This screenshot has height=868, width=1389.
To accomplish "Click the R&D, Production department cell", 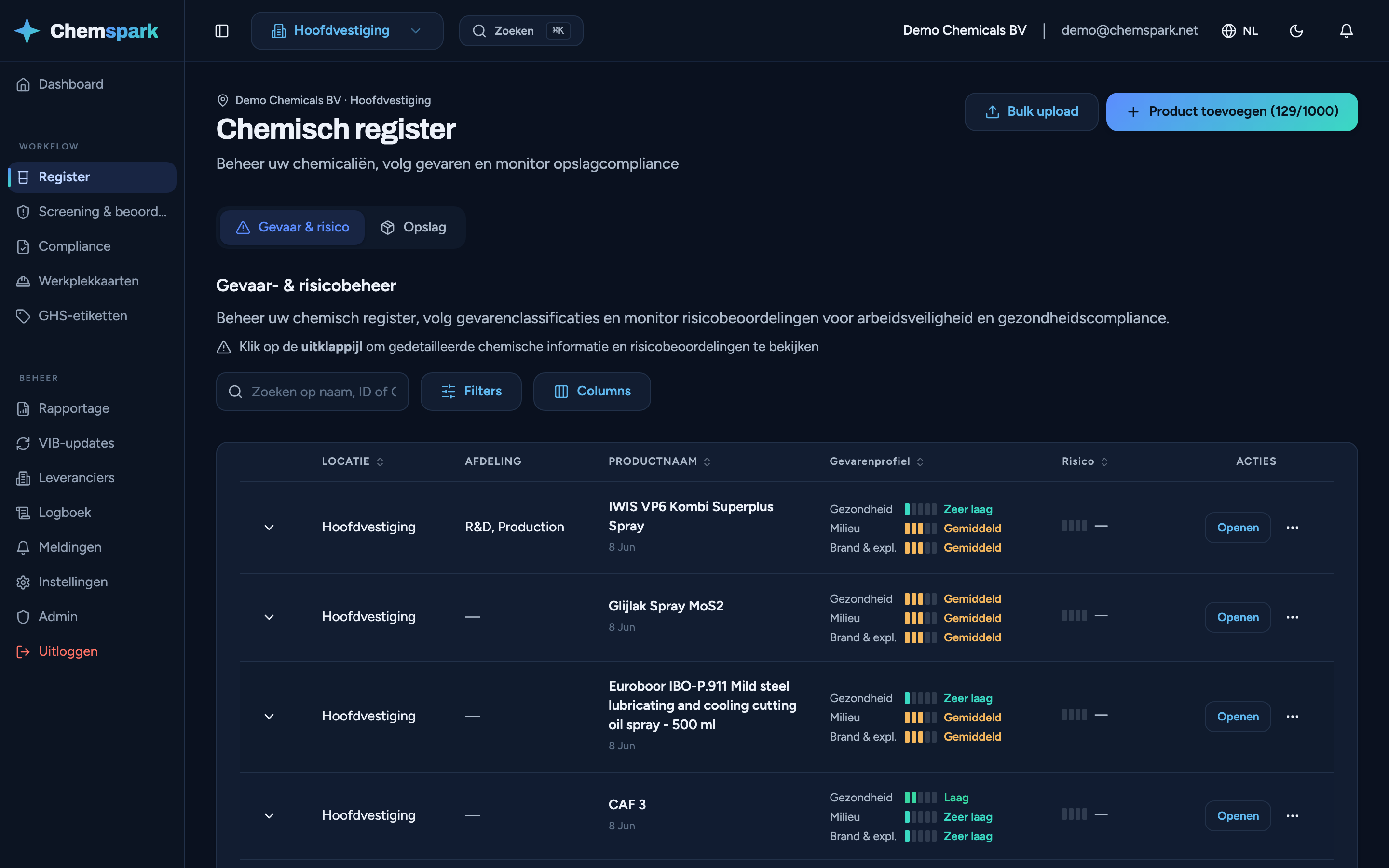I will pyautogui.click(x=514, y=527).
